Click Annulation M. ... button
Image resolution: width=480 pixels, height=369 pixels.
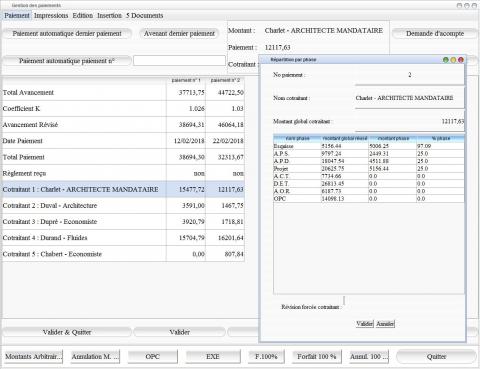click(x=95, y=356)
